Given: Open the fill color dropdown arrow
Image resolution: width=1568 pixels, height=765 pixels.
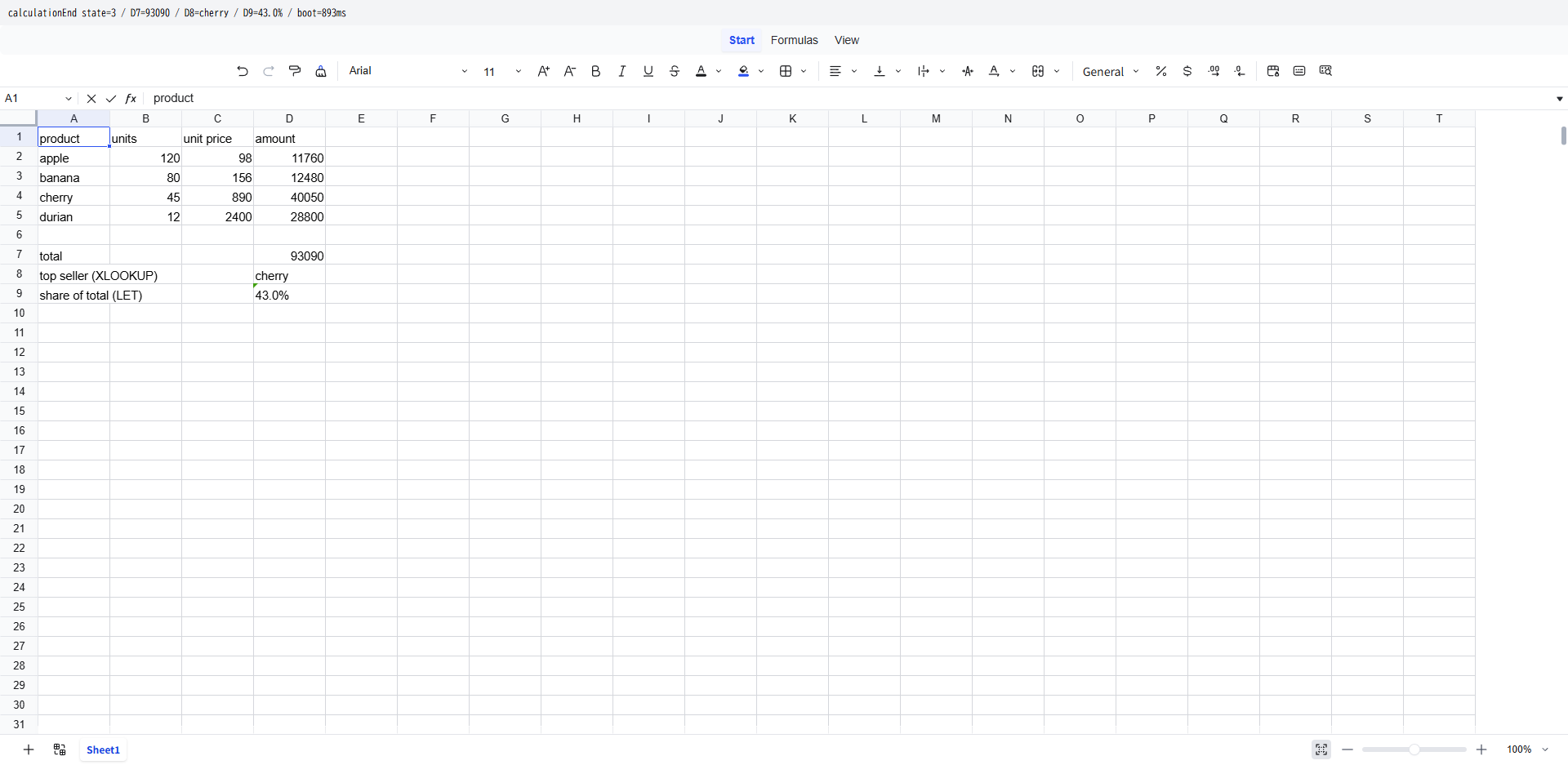Looking at the screenshot, I should (761, 71).
